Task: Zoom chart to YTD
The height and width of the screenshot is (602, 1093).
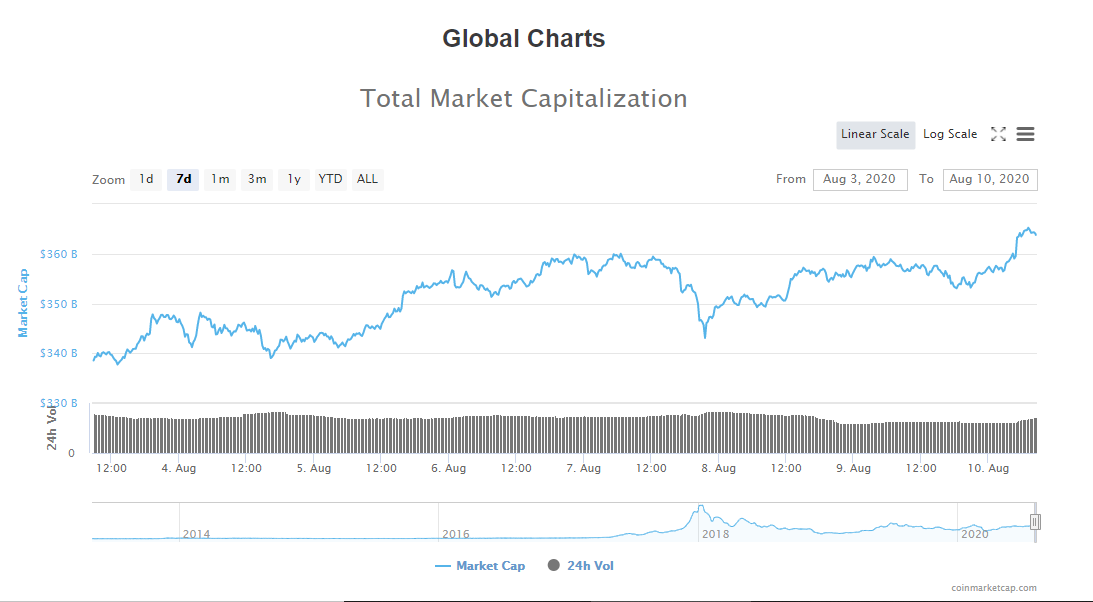Action: click(x=330, y=179)
